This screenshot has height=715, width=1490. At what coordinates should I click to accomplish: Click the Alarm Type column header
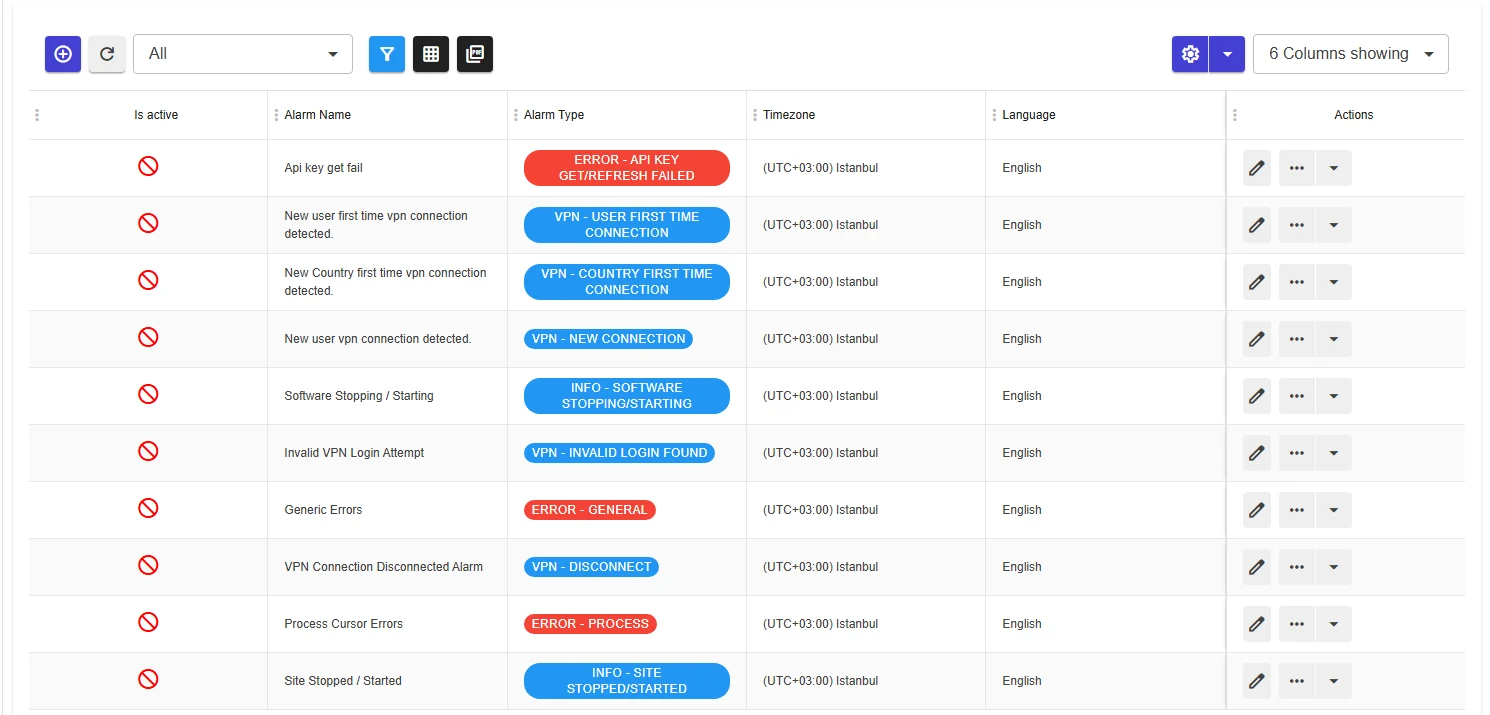click(554, 115)
